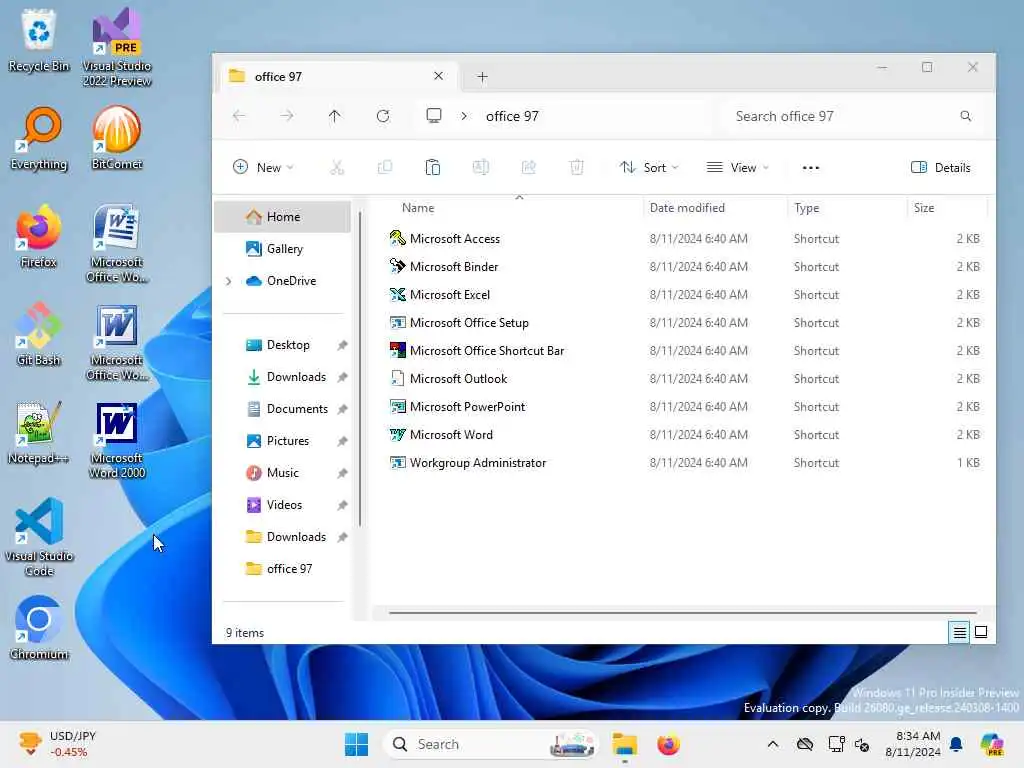This screenshot has width=1024, height=768.
Task: Refresh the office 97 folder
Action: point(383,116)
